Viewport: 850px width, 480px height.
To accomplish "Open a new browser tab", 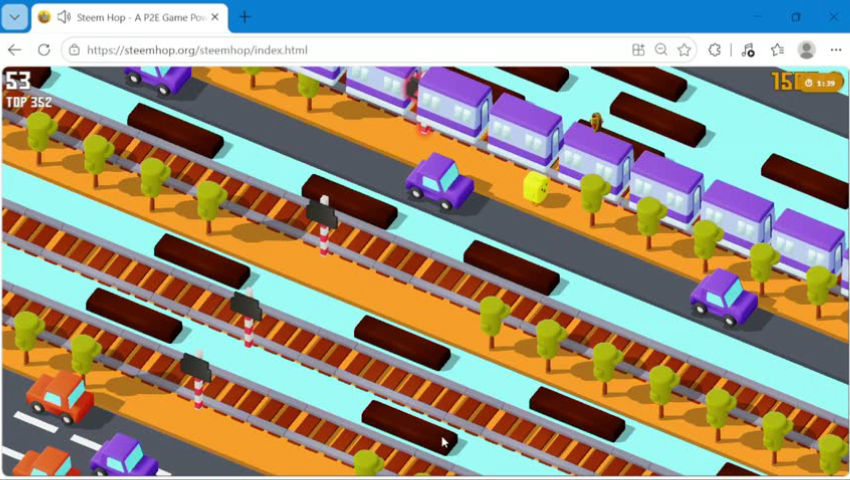I will (x=245, y=17).
